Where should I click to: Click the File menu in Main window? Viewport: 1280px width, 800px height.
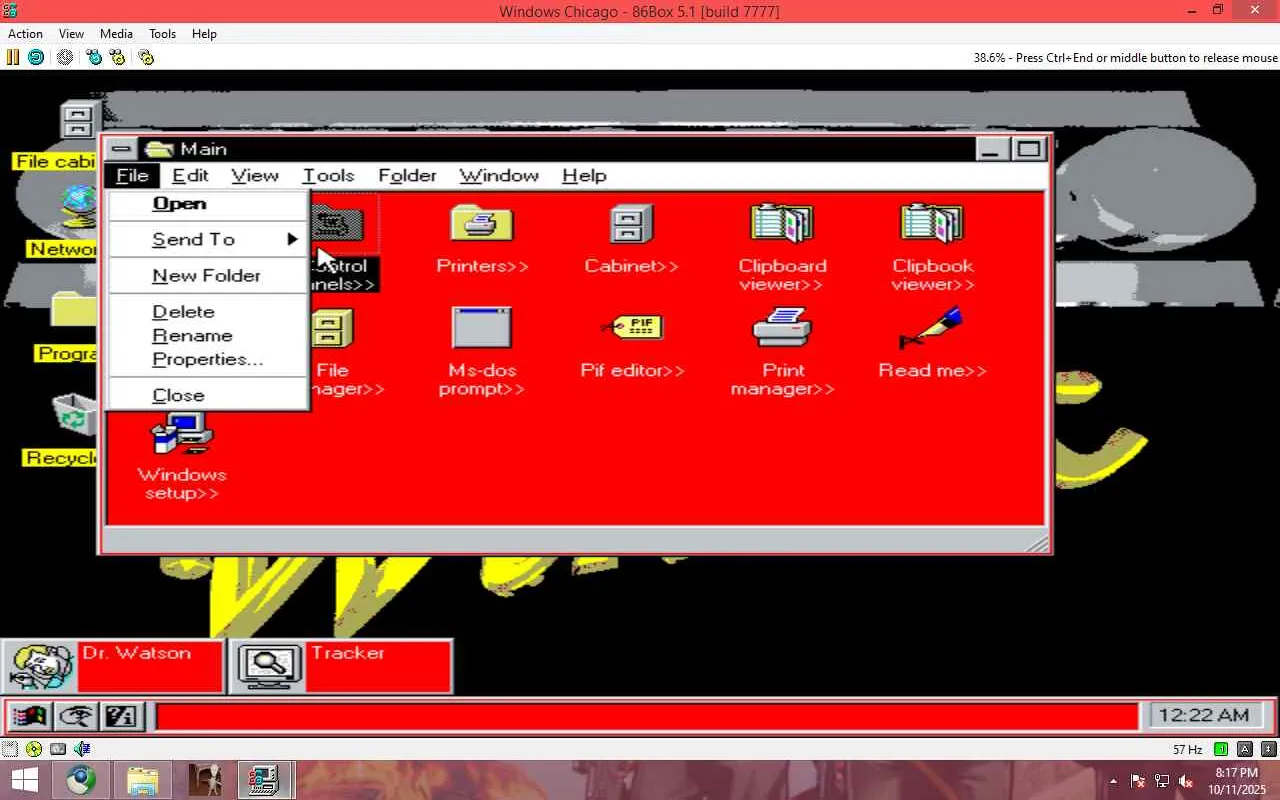point(132,176)
